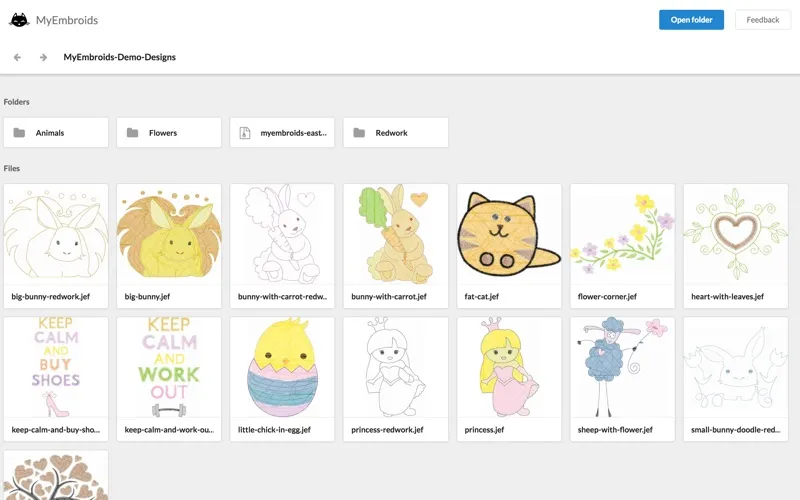Select keep-calm-and-work-out thumbnail
Viewport: 800px width, 500px height.
(169, 367)
